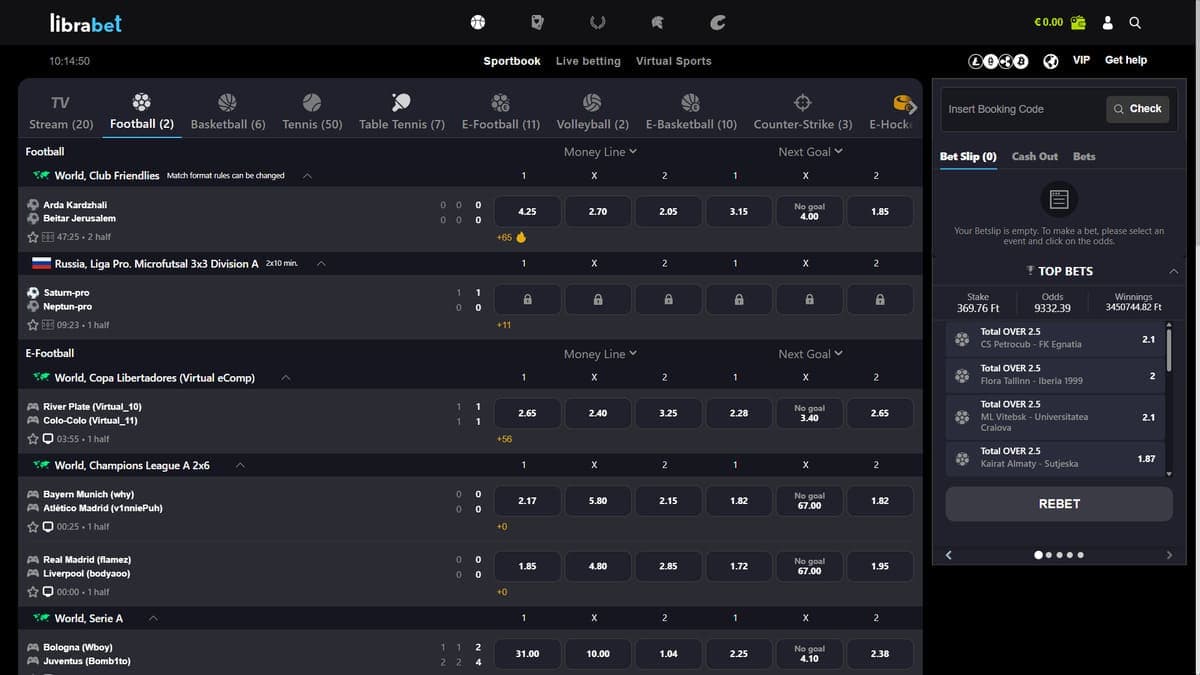Select the Table Tennis (7) sport category
The image size is (1200, 675).
402,112
